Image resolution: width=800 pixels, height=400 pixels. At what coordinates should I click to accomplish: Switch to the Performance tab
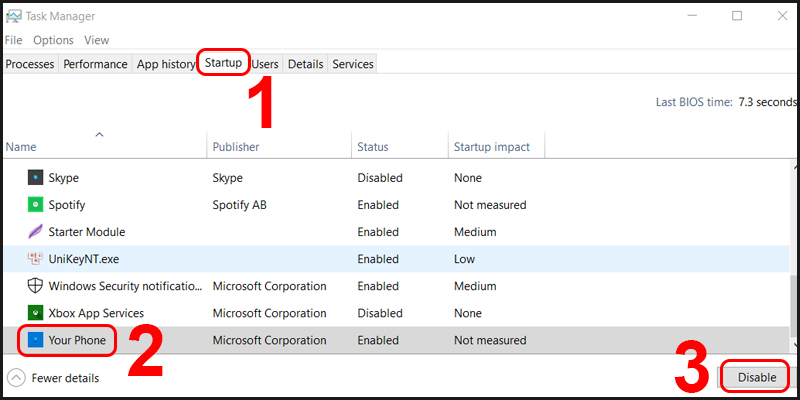pyautogui.click(x=96, y=64)
